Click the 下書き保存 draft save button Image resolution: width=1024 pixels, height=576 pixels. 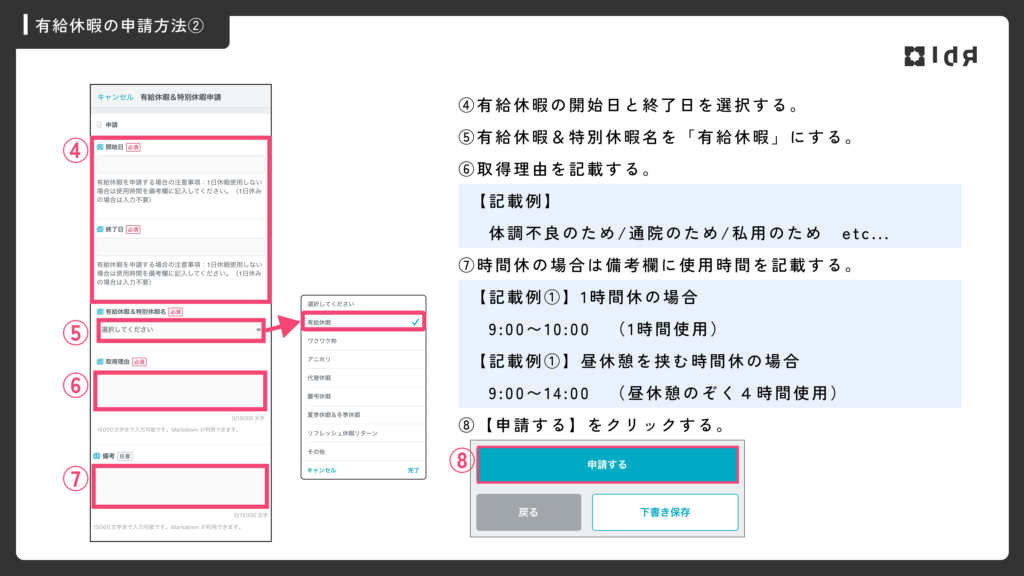pos(665,512)
